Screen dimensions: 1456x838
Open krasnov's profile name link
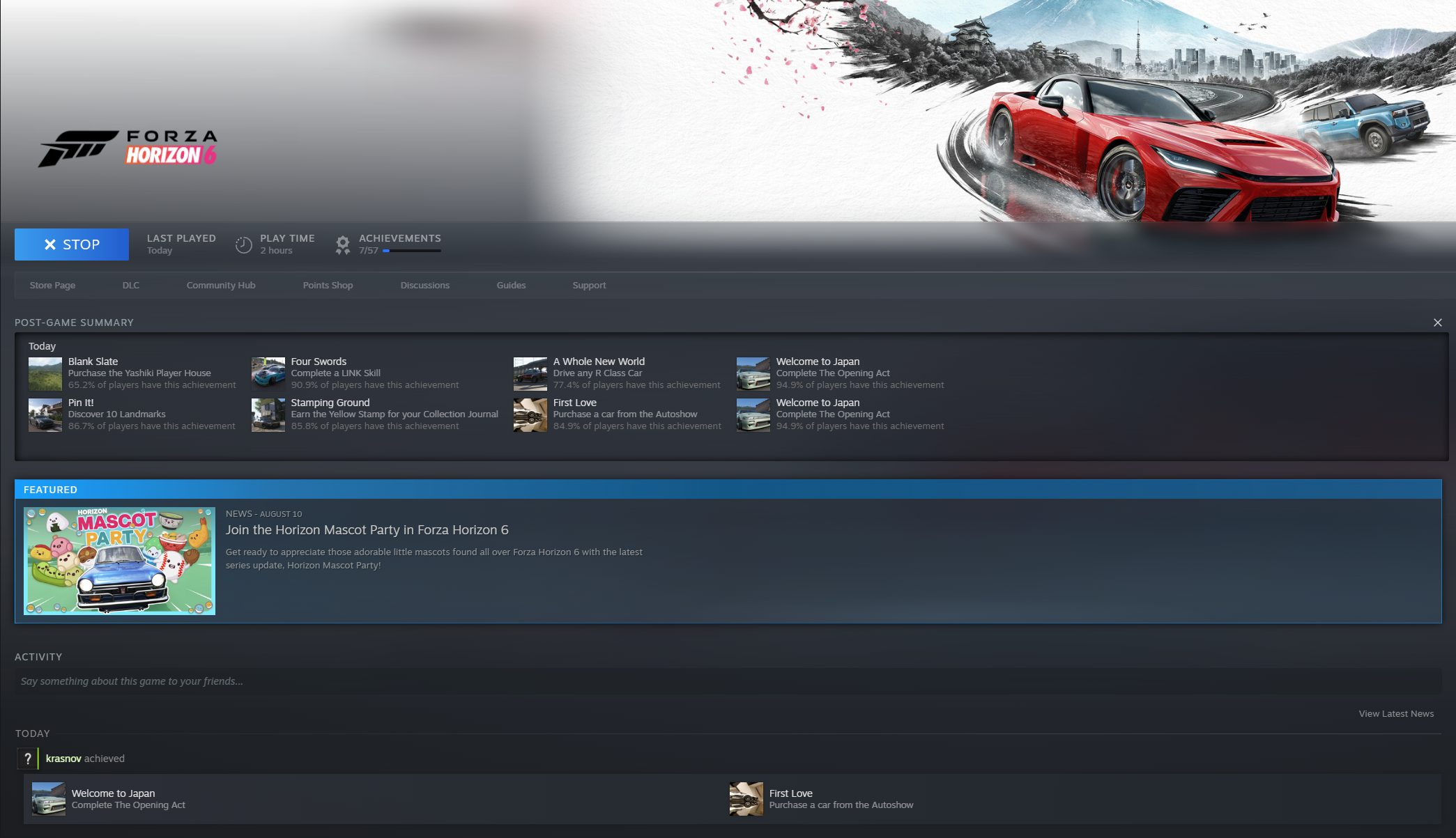(x=63, y=759)
